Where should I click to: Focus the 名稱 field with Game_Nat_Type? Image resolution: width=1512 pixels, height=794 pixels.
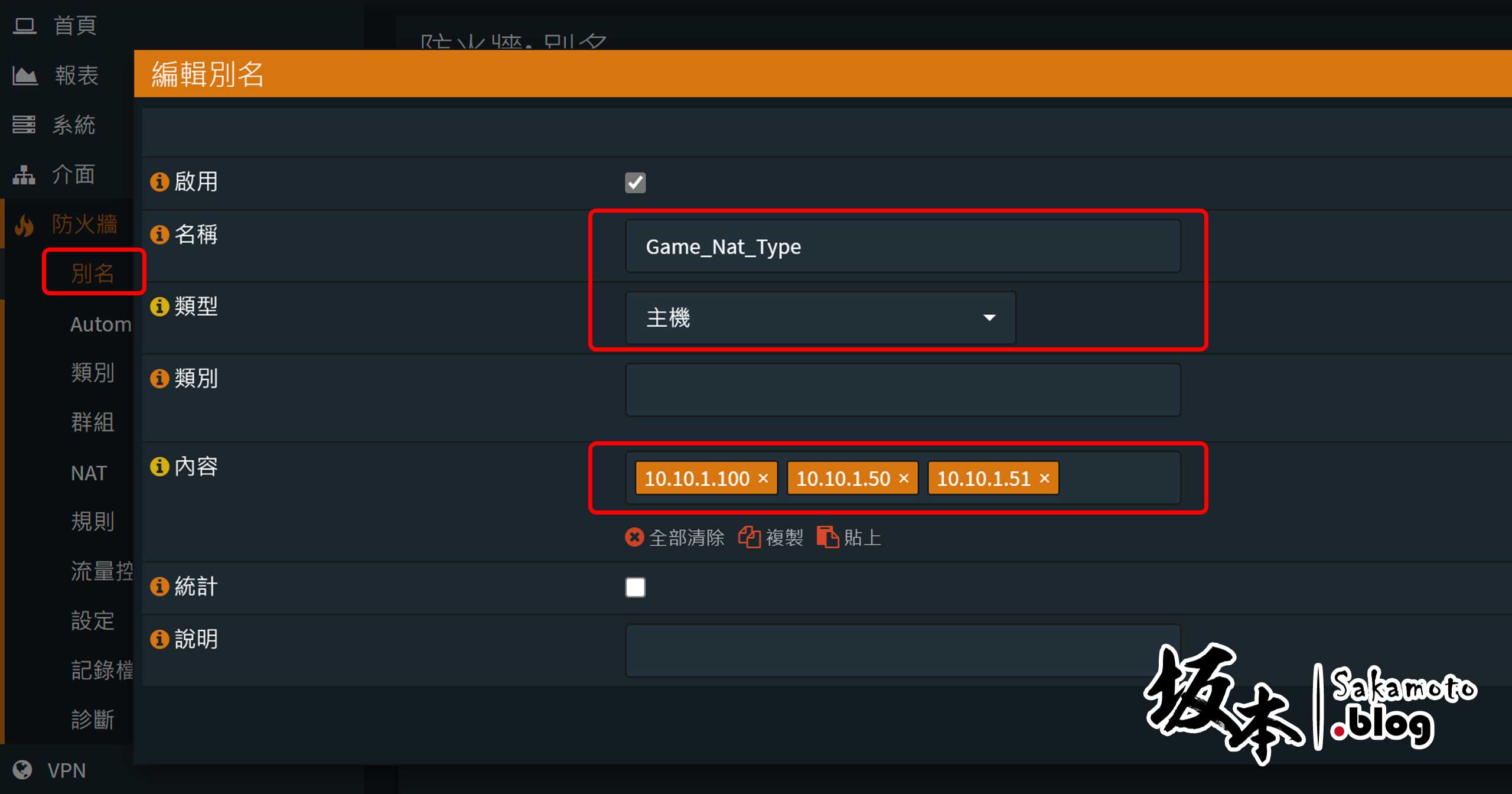(x=903, y=246)
